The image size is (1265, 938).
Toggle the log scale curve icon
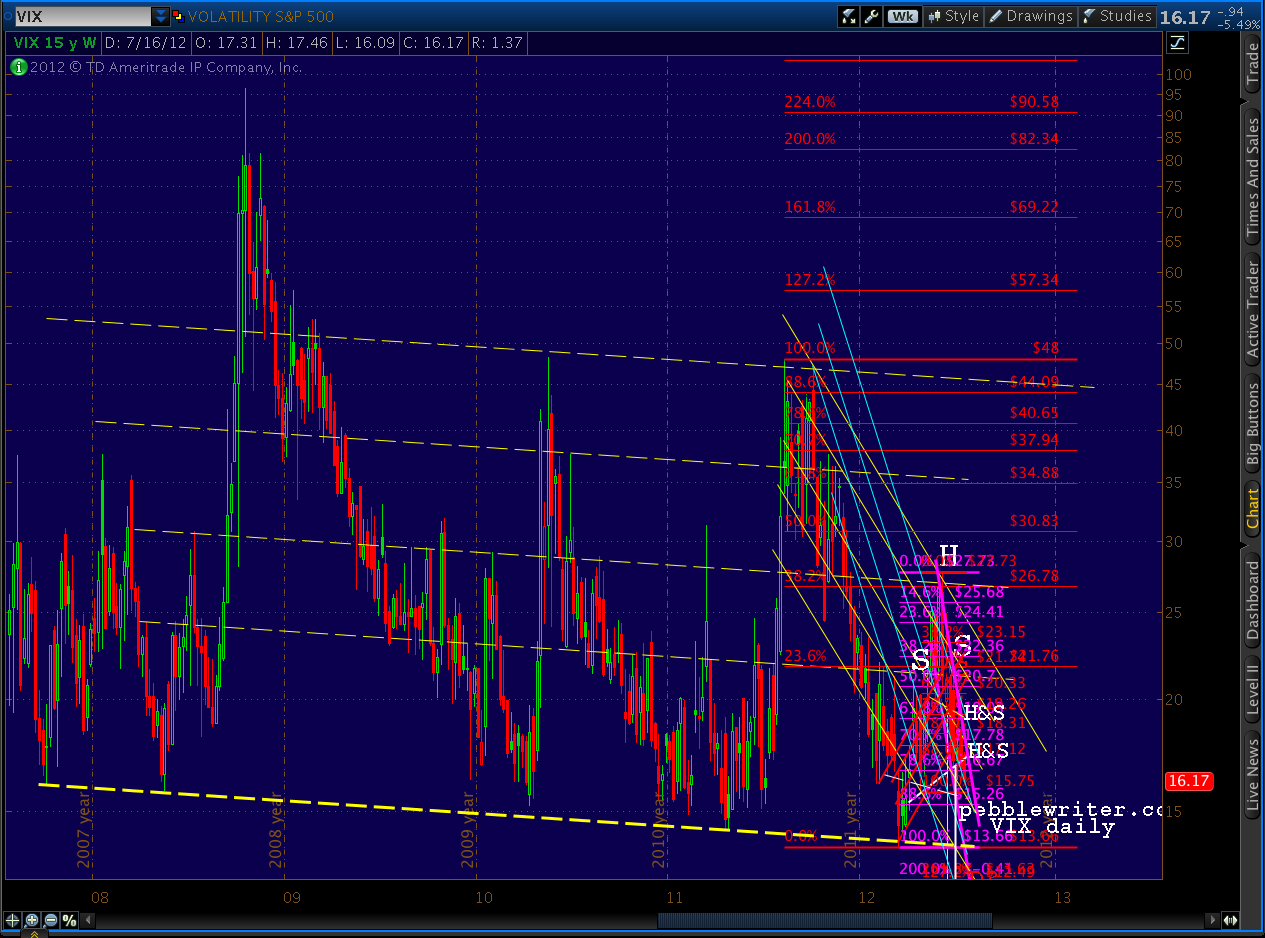coord(1176,42)
